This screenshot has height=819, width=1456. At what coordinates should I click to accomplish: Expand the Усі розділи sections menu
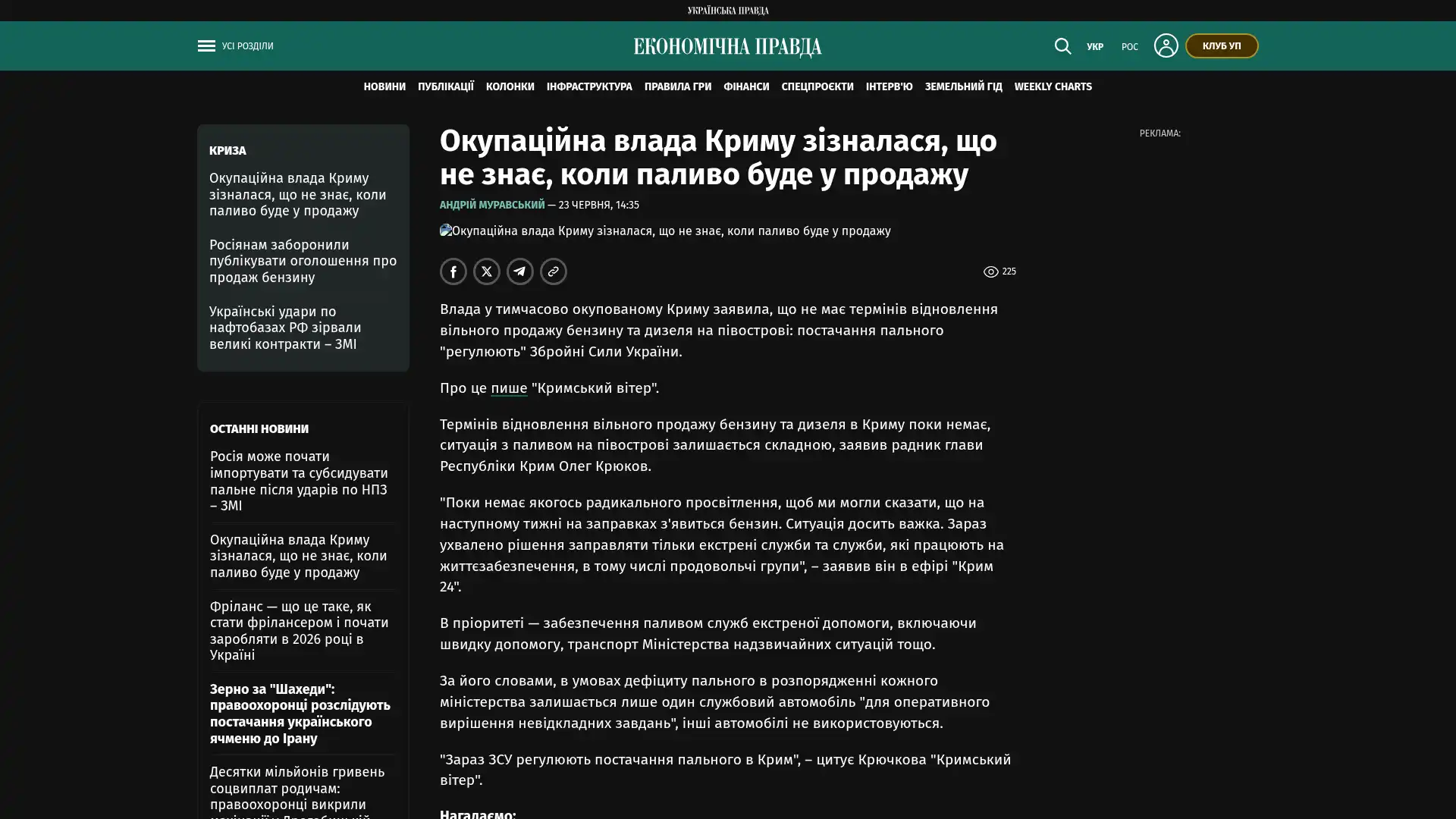(247, 46)
